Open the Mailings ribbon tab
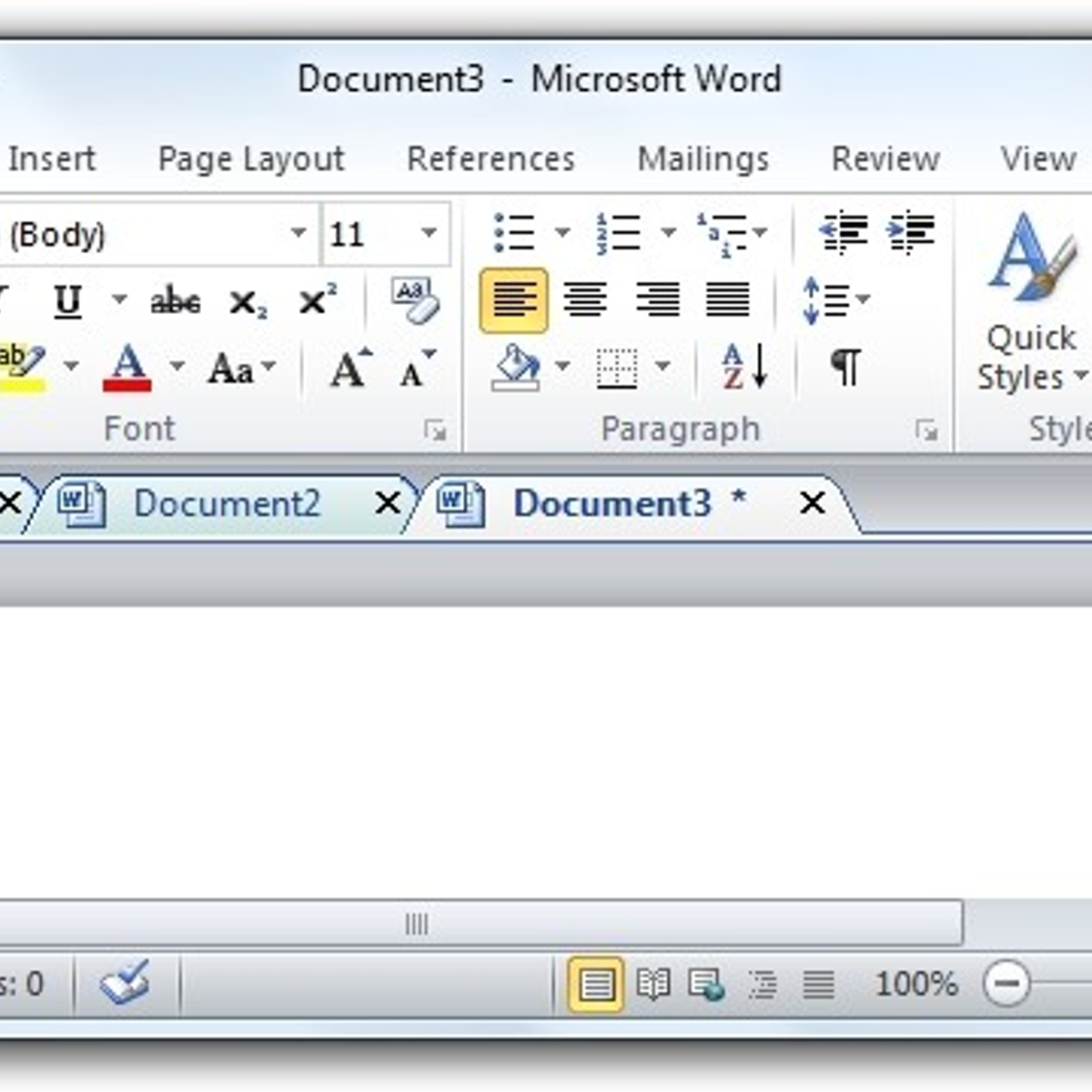 pos(703,160)
